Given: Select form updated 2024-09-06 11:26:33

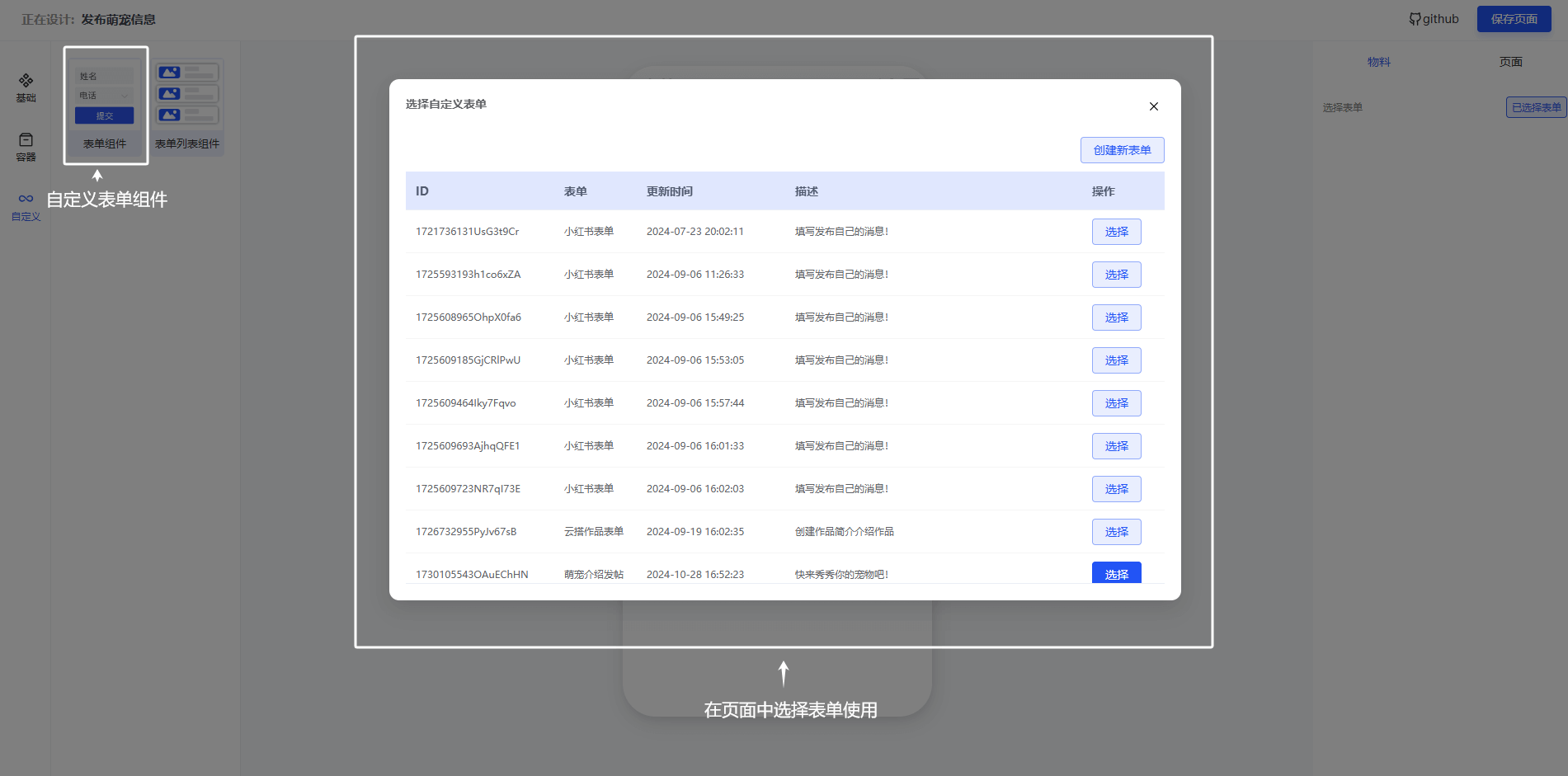Looking at the screenshot, I should (1116, 275).
